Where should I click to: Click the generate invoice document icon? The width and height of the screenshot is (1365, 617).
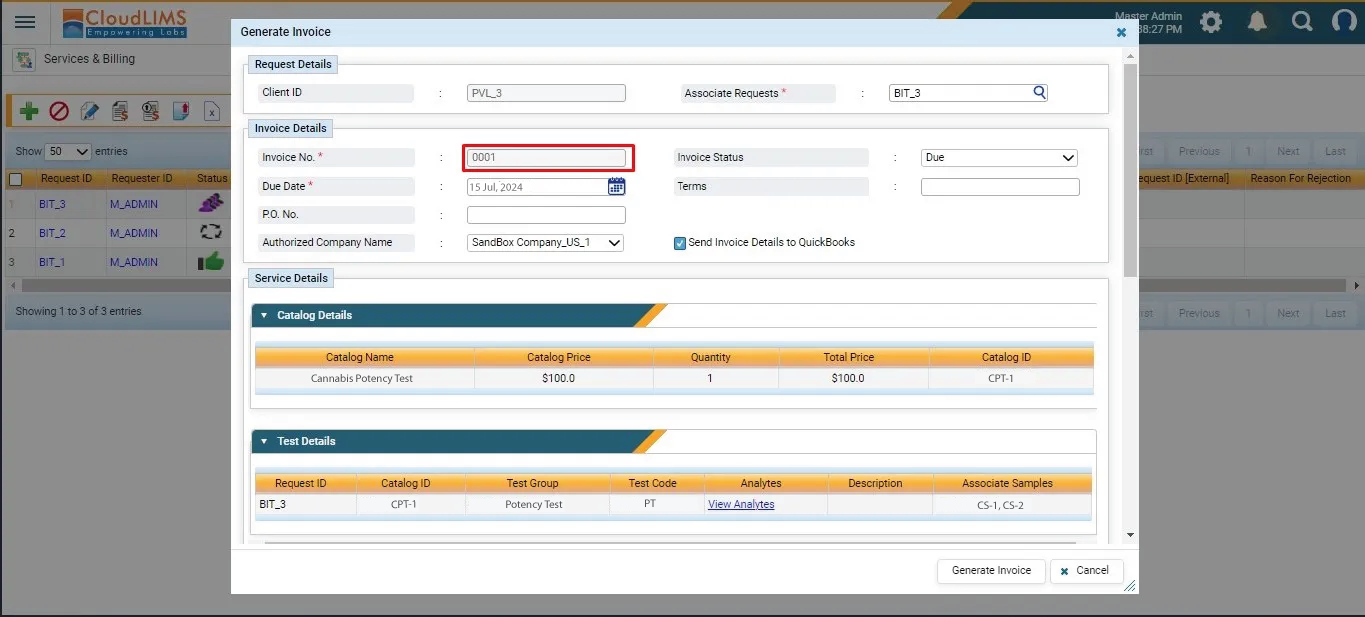click(x=120, y=111)
